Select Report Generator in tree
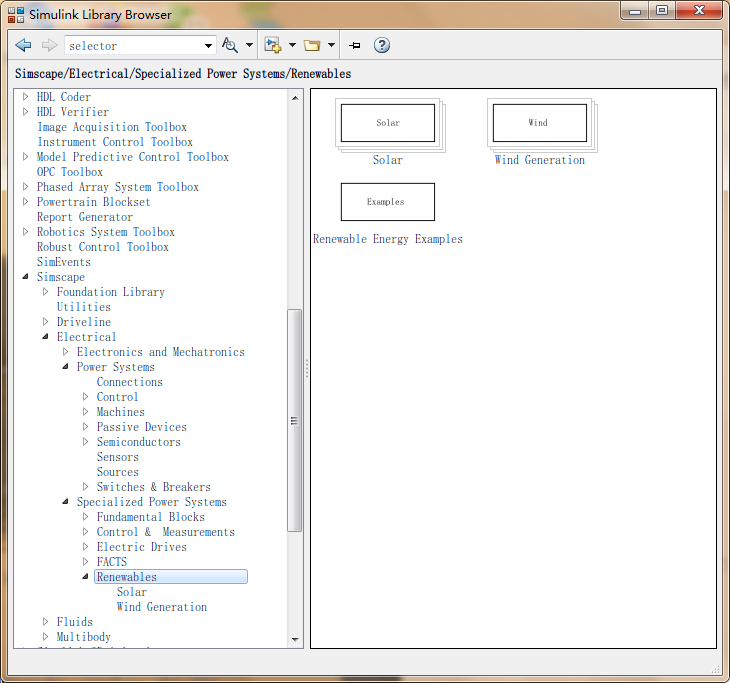This screenshot has height=683, width=730. [x=85, y=217]
